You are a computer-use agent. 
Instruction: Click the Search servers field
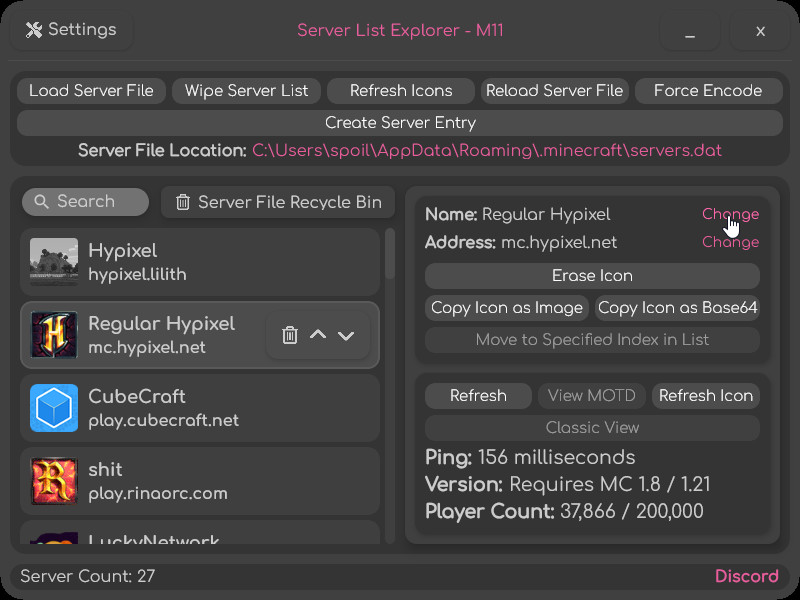click(86, 202)
